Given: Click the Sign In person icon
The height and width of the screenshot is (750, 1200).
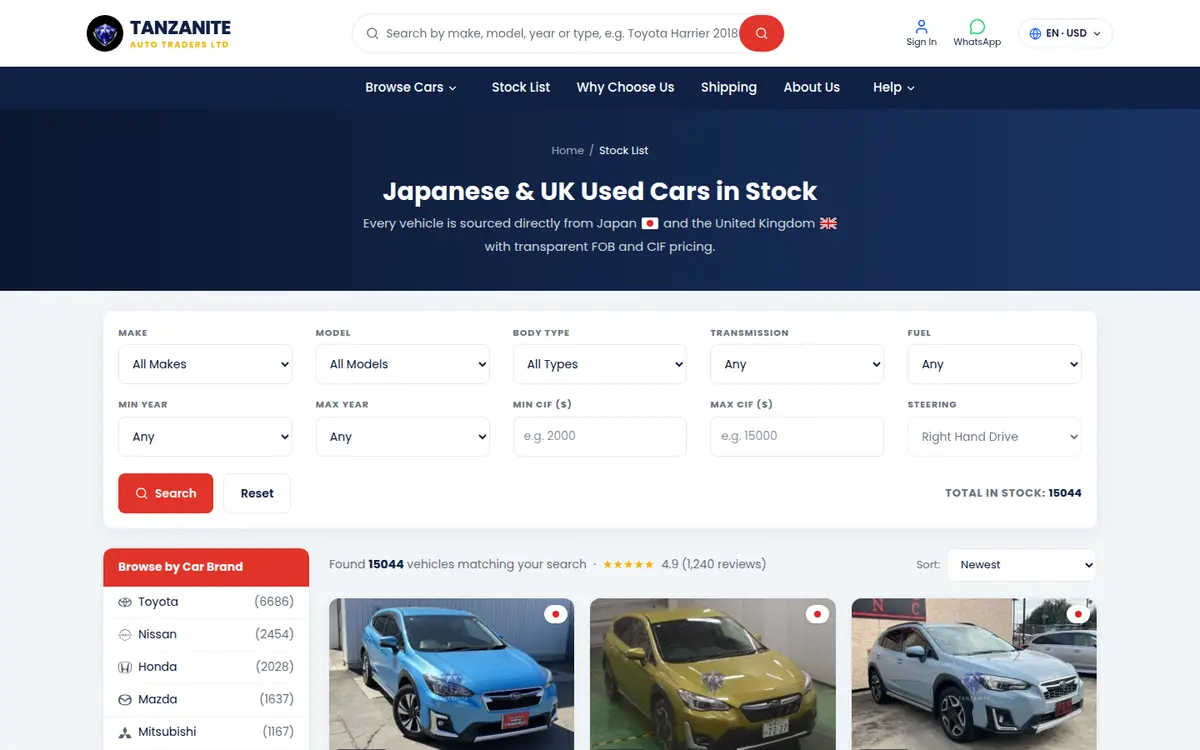Looking at the screenshot, I should (921, 26).
